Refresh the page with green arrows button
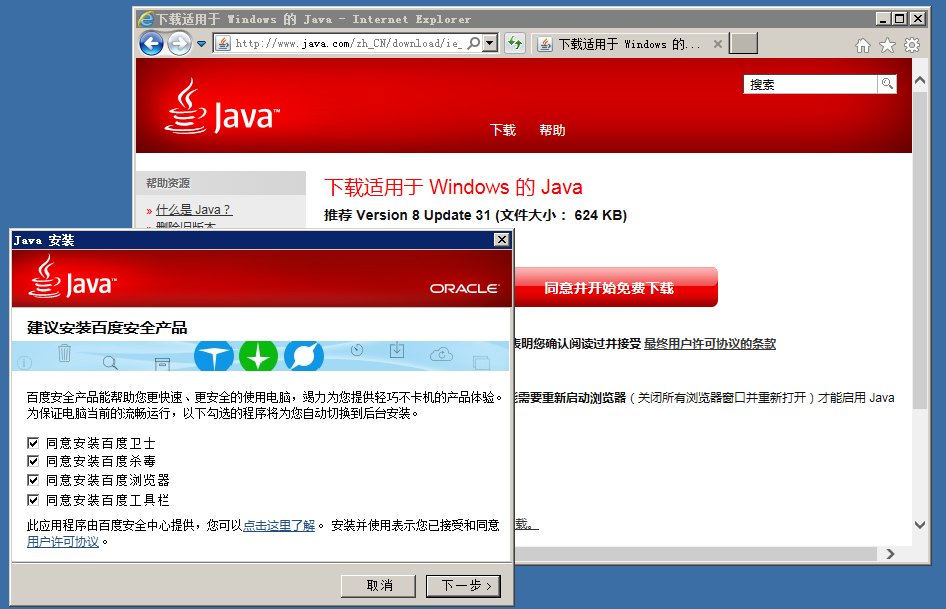Image resolution: width=946 pixels, height=609 pixels. [515, 43]
